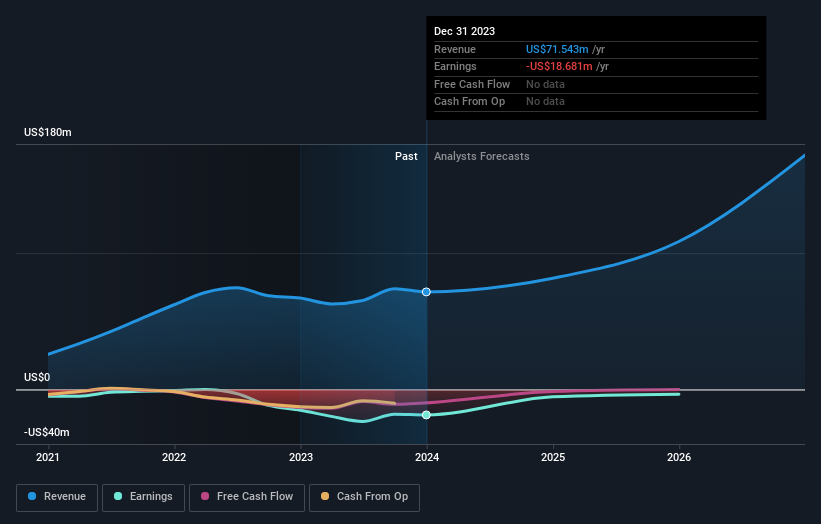This screenshot has height=524, width=821.
Task: Click the teal Earnings legend dot
Action: tap(118, 496)
